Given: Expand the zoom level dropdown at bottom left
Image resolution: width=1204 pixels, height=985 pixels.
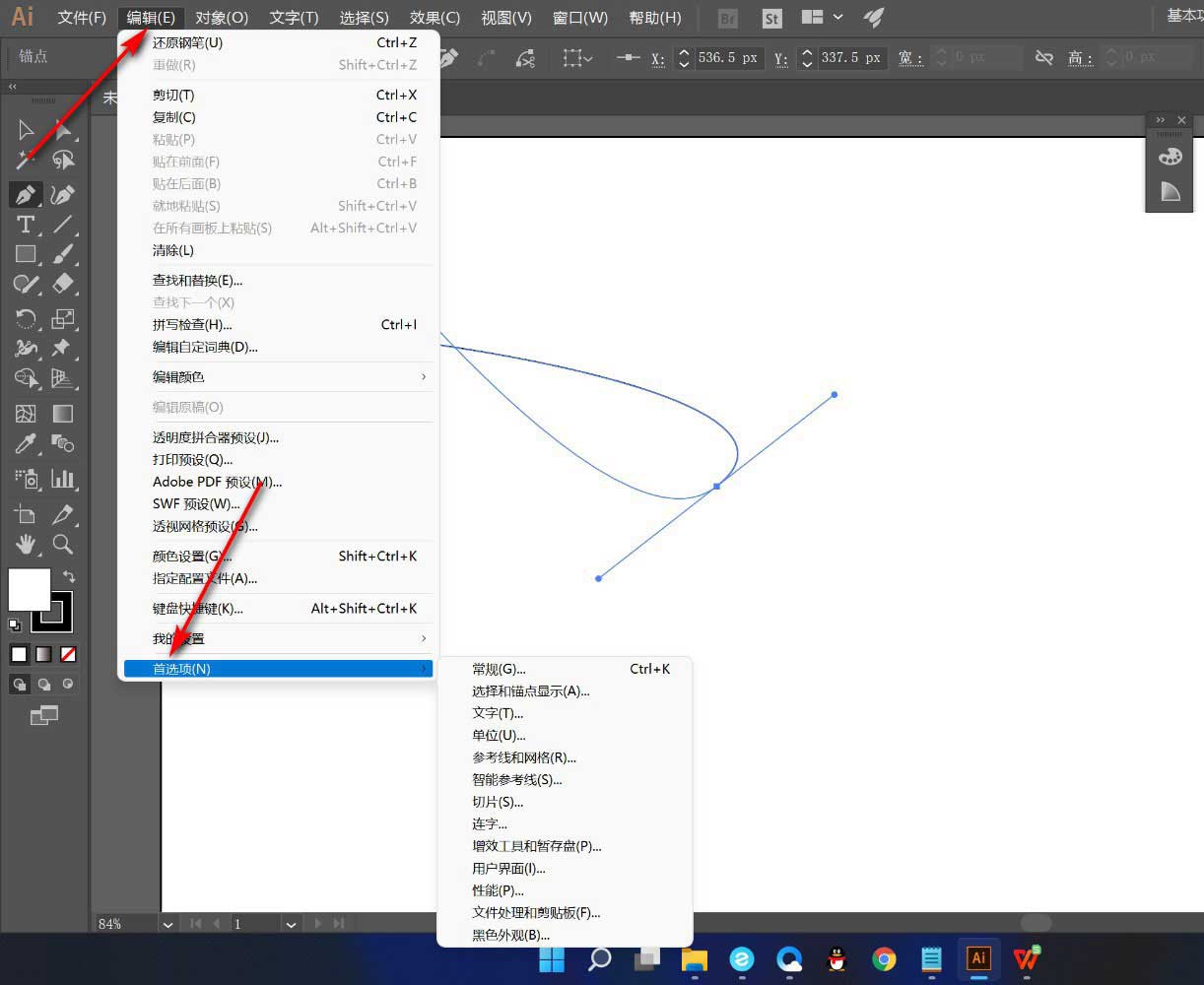Looking at the screenshot, I should point(167,924).
